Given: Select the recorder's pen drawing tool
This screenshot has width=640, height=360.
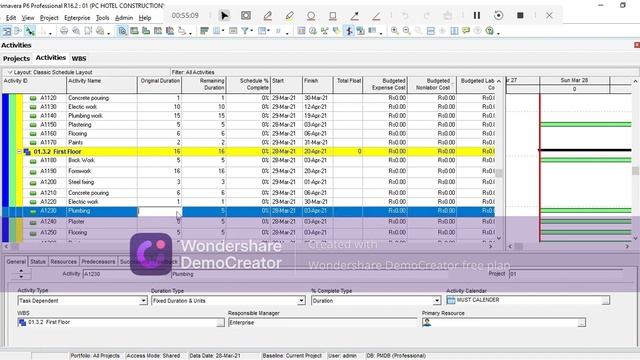Looking at the screenshot, I should tap(268, 16).
